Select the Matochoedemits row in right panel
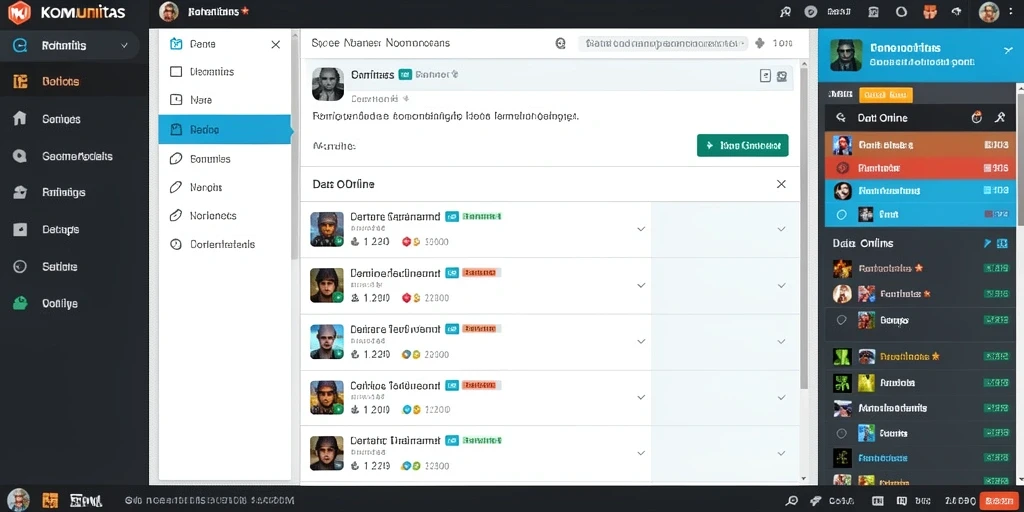The image size is (1024, 512). (920, 408)
